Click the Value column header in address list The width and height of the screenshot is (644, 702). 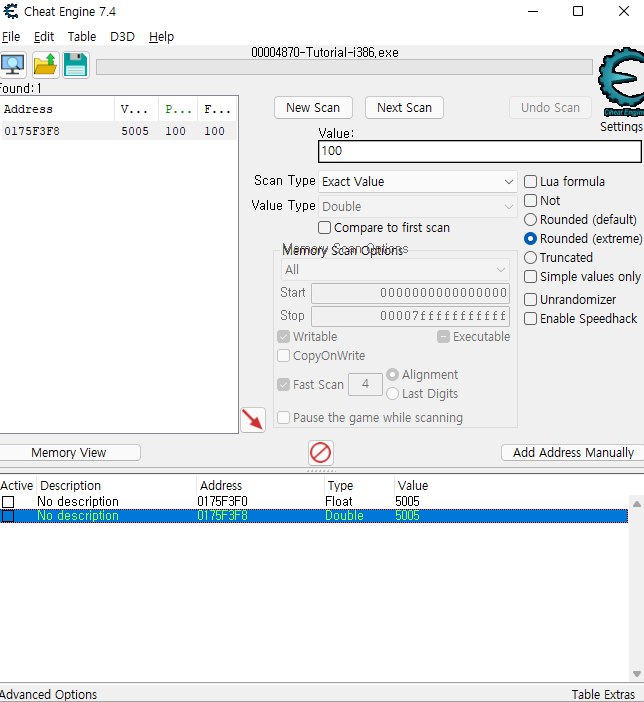[x=511, y=486]
